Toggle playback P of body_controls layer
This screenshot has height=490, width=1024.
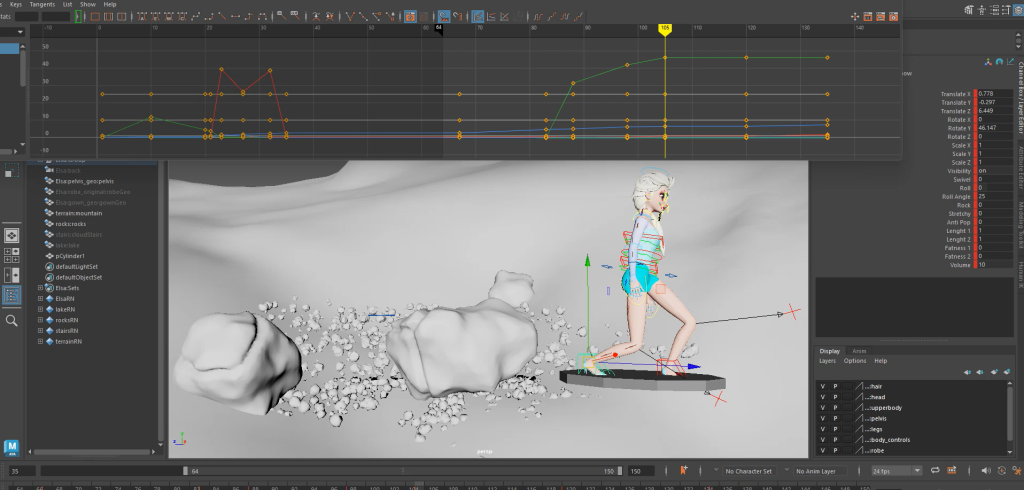click(x=835, y=440)
